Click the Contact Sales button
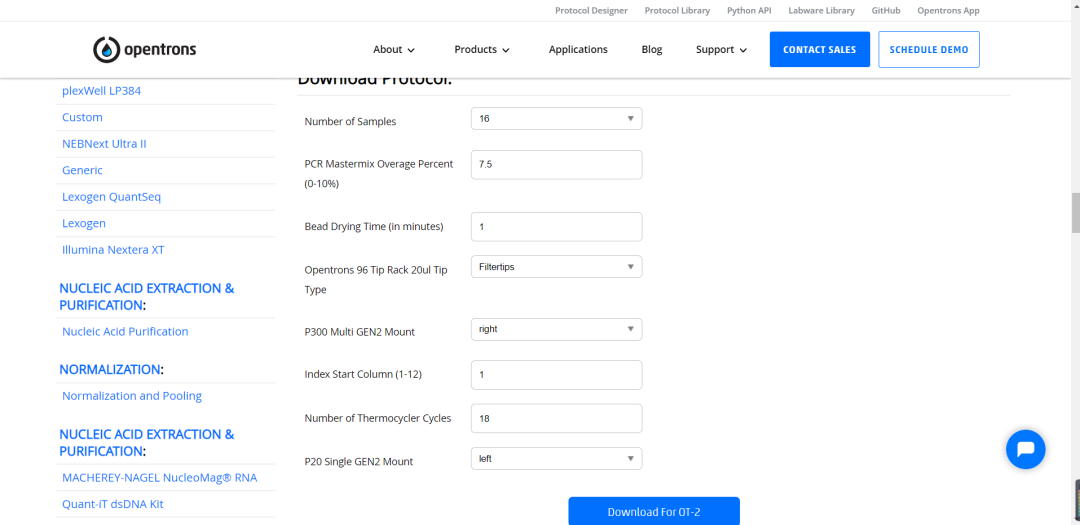The image size is (1080, 525). click(820, 50)
